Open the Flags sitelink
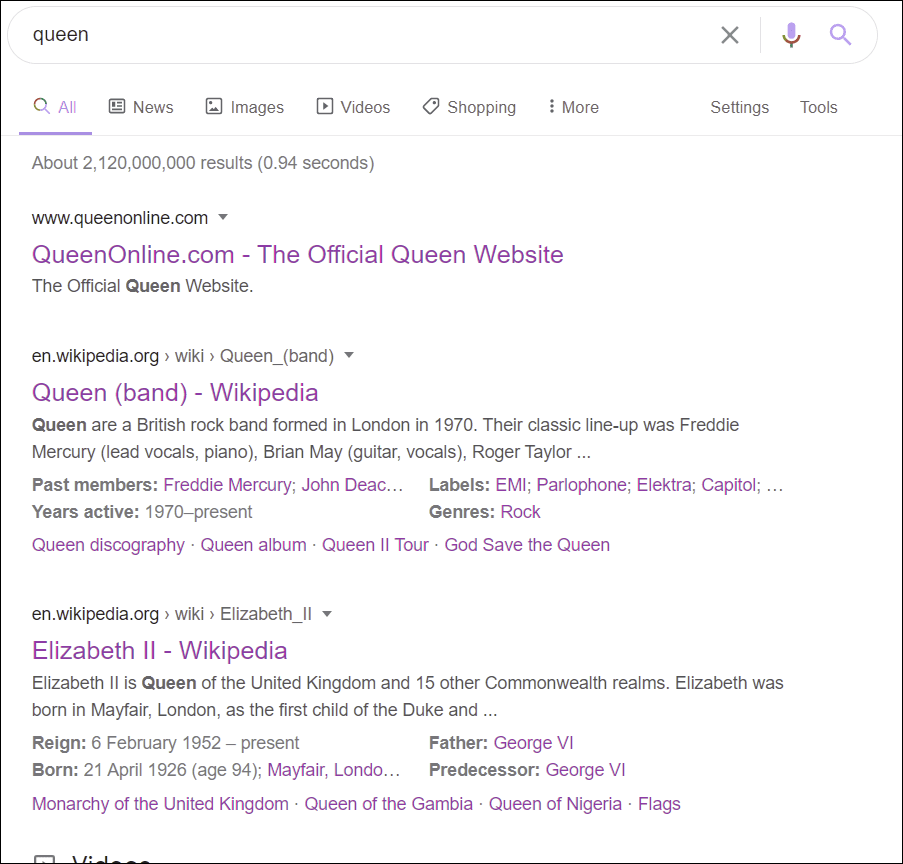903x864 pixels. coord(659,804)
